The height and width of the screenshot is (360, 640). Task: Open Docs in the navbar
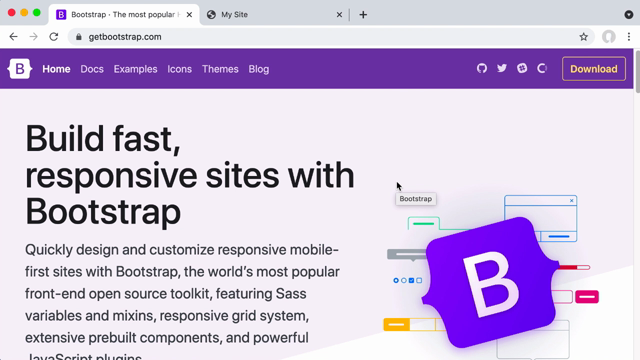92,69
